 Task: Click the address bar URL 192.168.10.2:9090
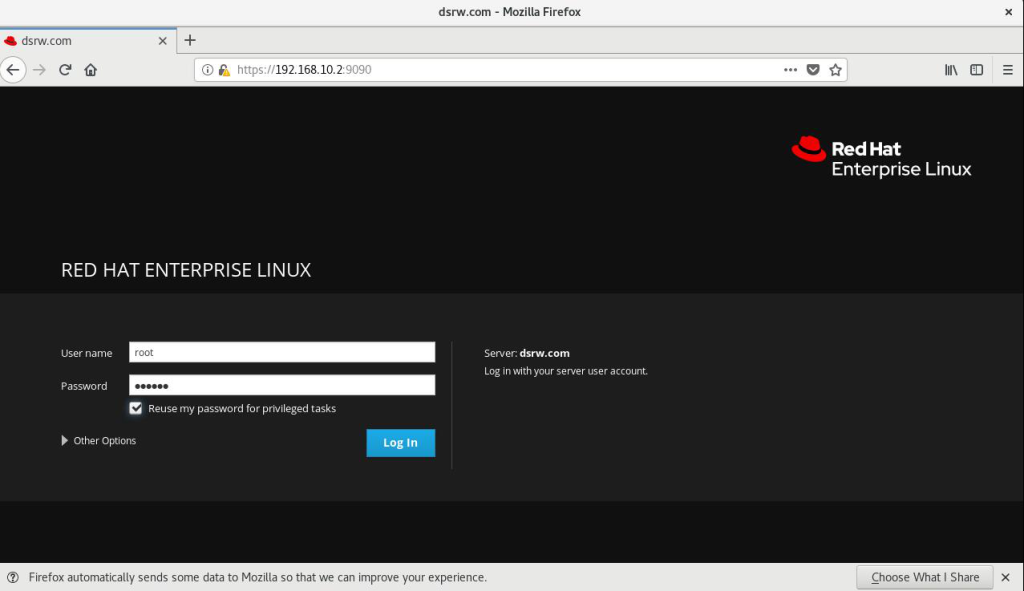click(x=304, y=70)
